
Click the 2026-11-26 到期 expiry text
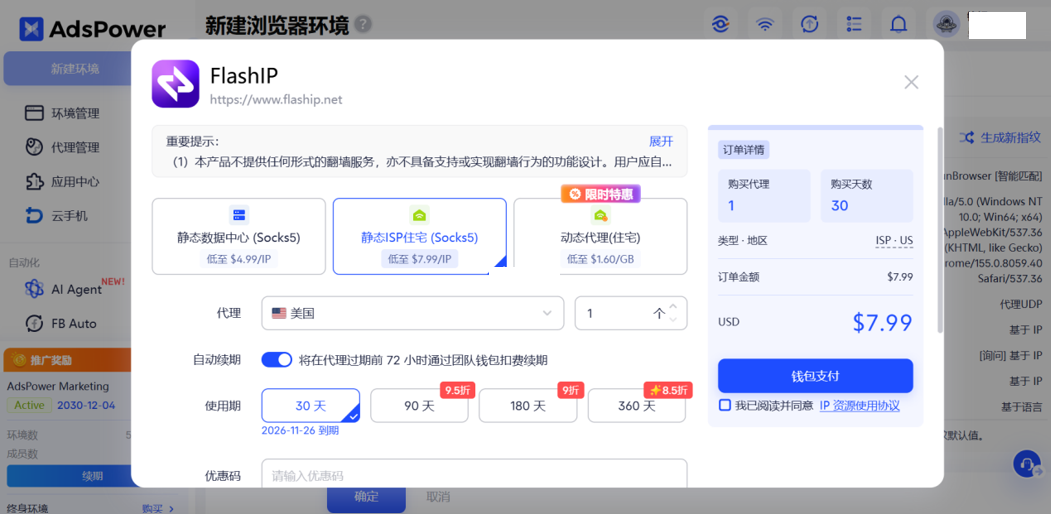[x=300, y=431]
